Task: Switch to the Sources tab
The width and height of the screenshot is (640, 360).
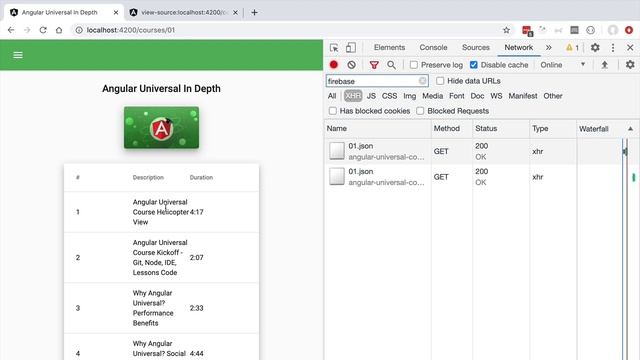Action: tap(476, 47)
